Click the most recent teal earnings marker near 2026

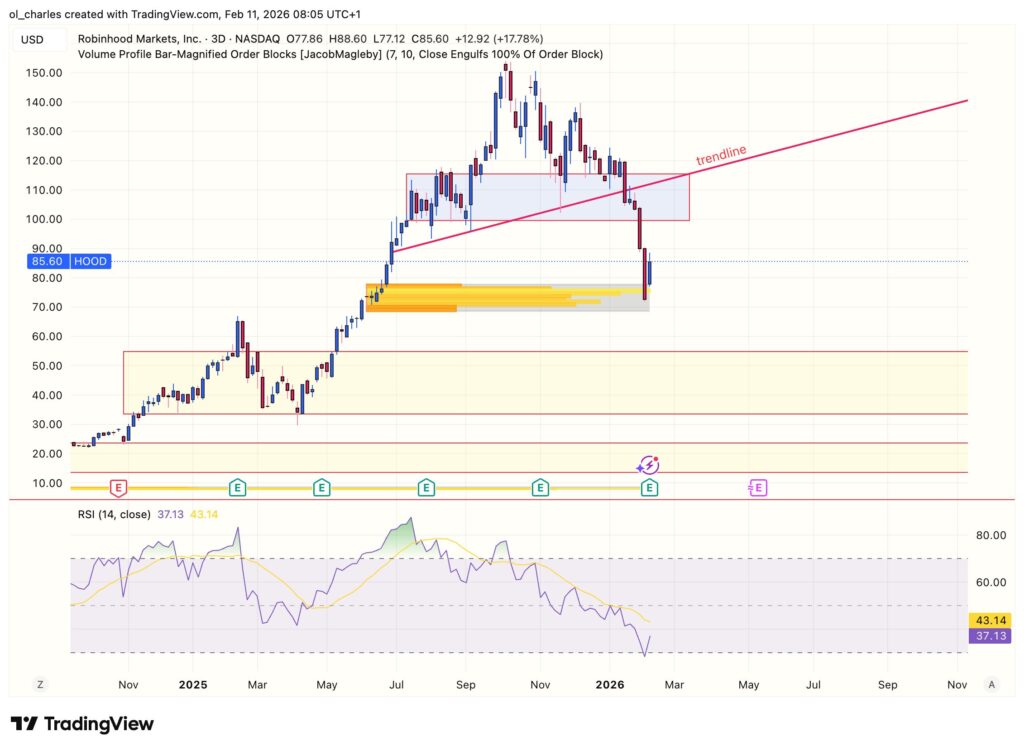click(x=648, y=488)
